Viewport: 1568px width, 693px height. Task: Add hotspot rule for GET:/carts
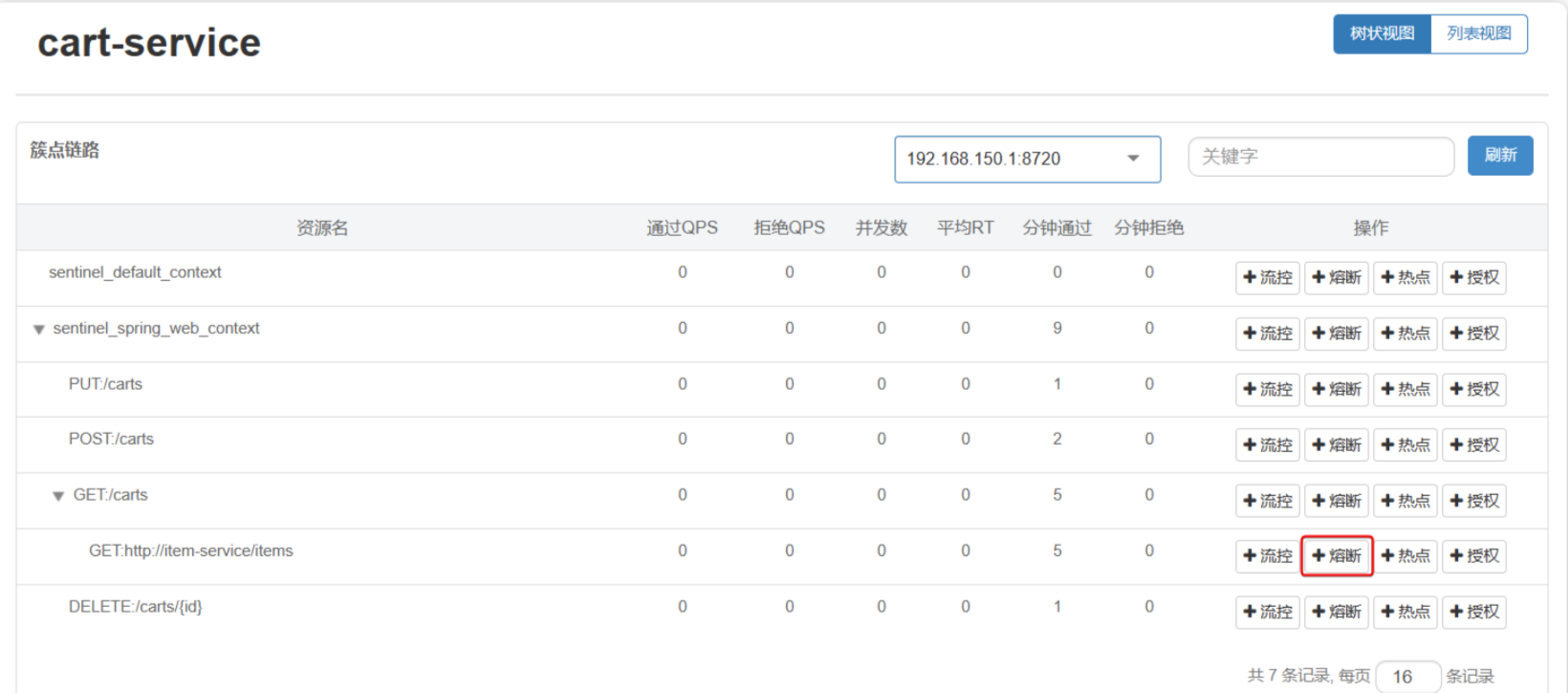(x=1405, y=501)
